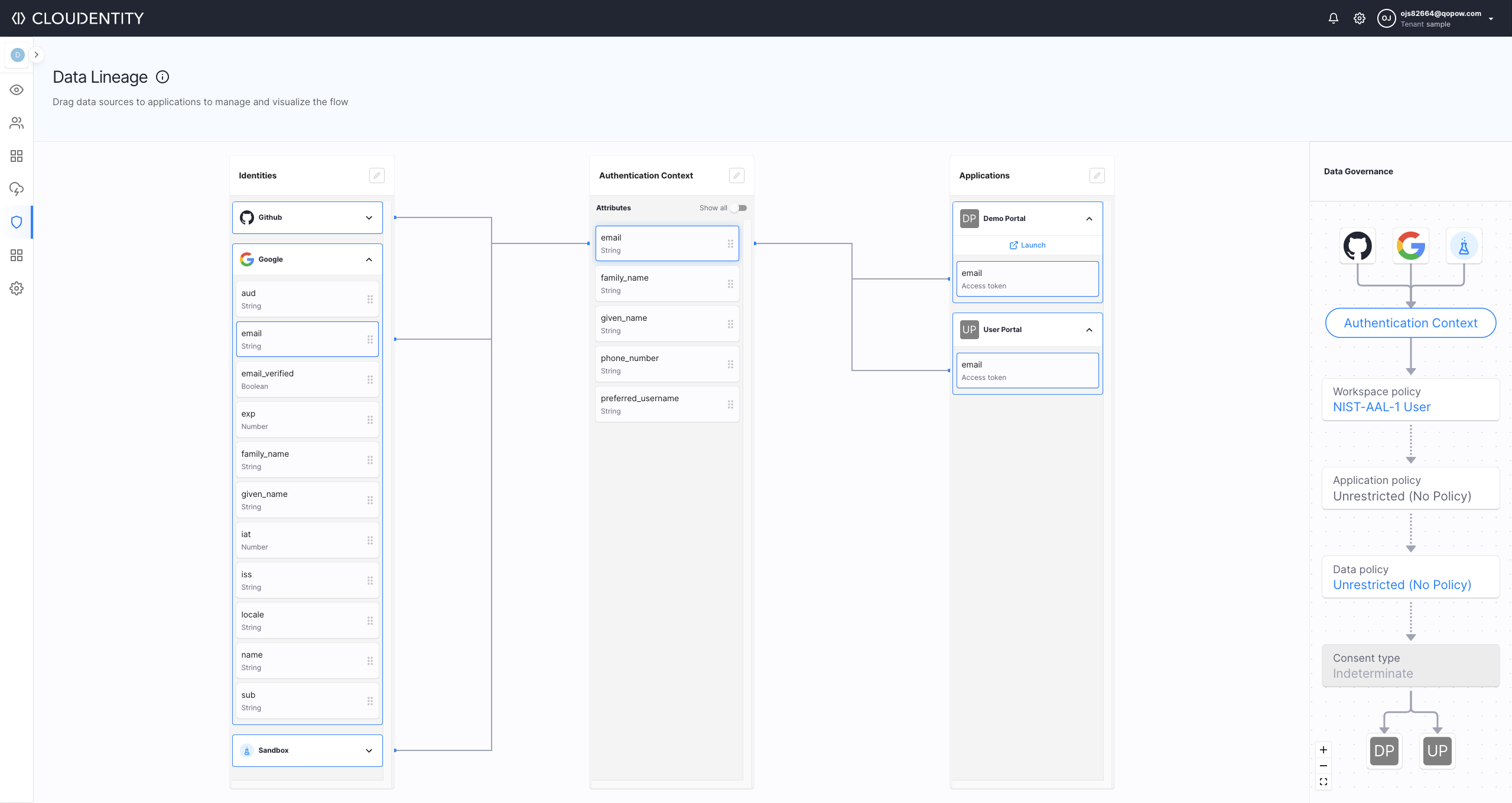Open the applications grid sidebar icon
This screenshot has width=1512, height=803.
(x=17, y=156)
